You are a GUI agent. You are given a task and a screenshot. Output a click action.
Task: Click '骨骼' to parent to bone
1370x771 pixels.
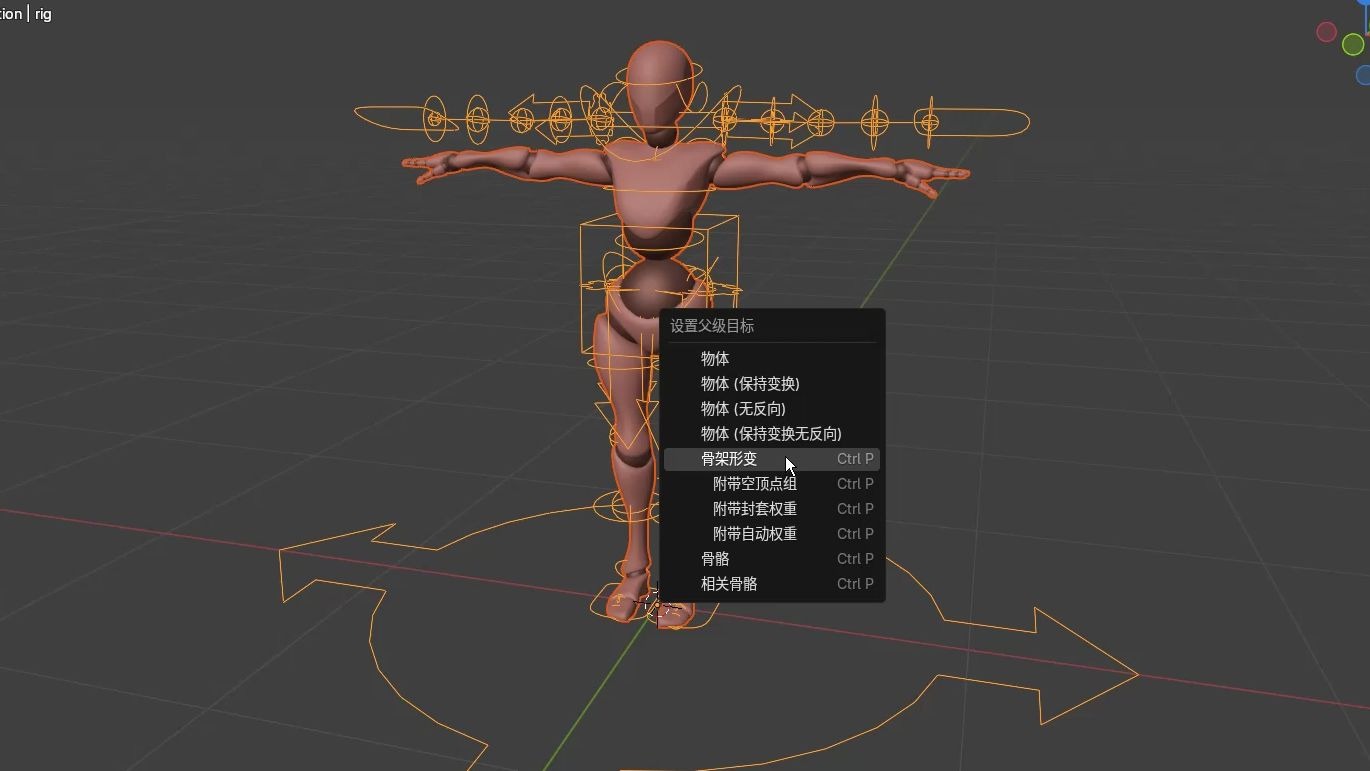click(713, 558)
